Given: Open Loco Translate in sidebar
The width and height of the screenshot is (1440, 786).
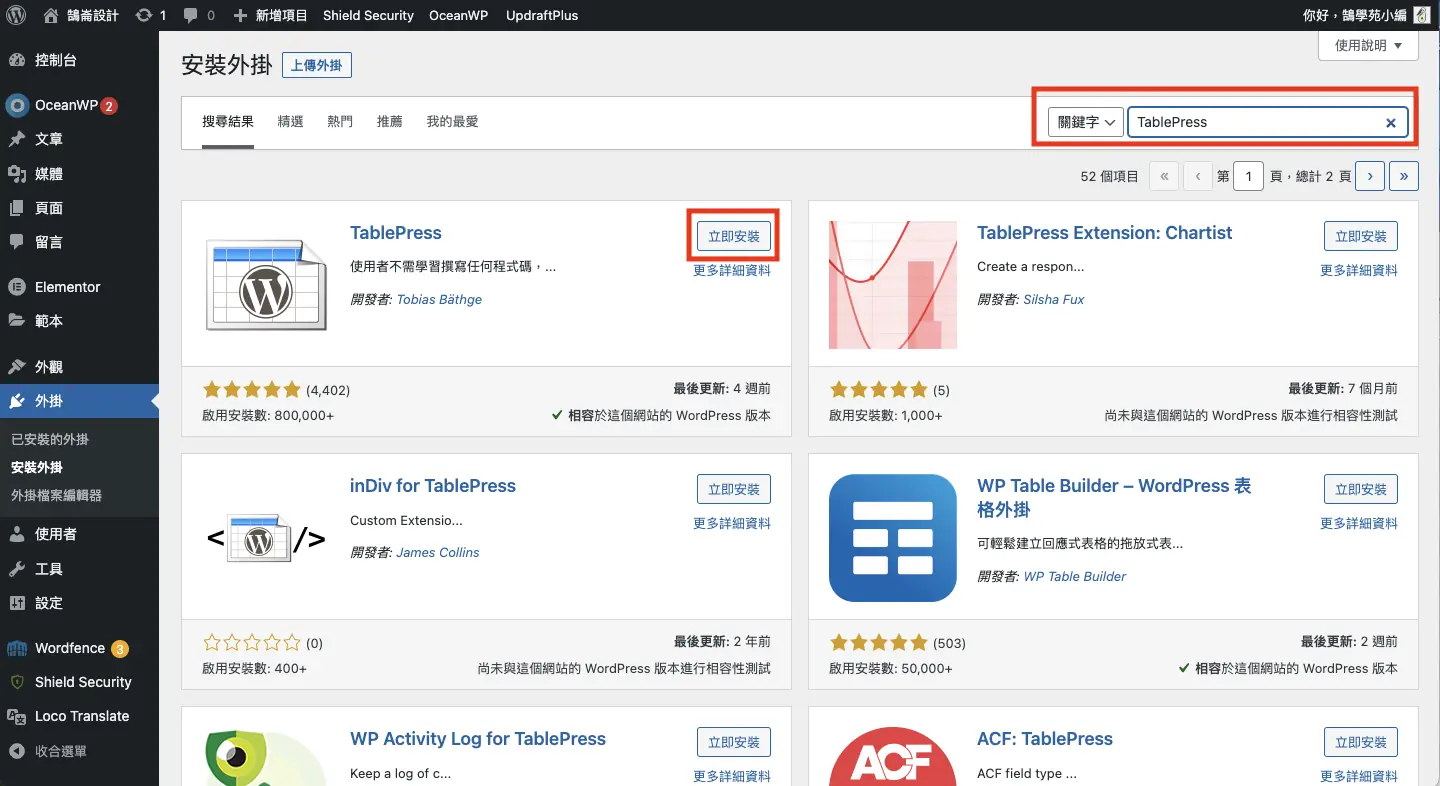Looking at the screenshot, I should (79, 716).
